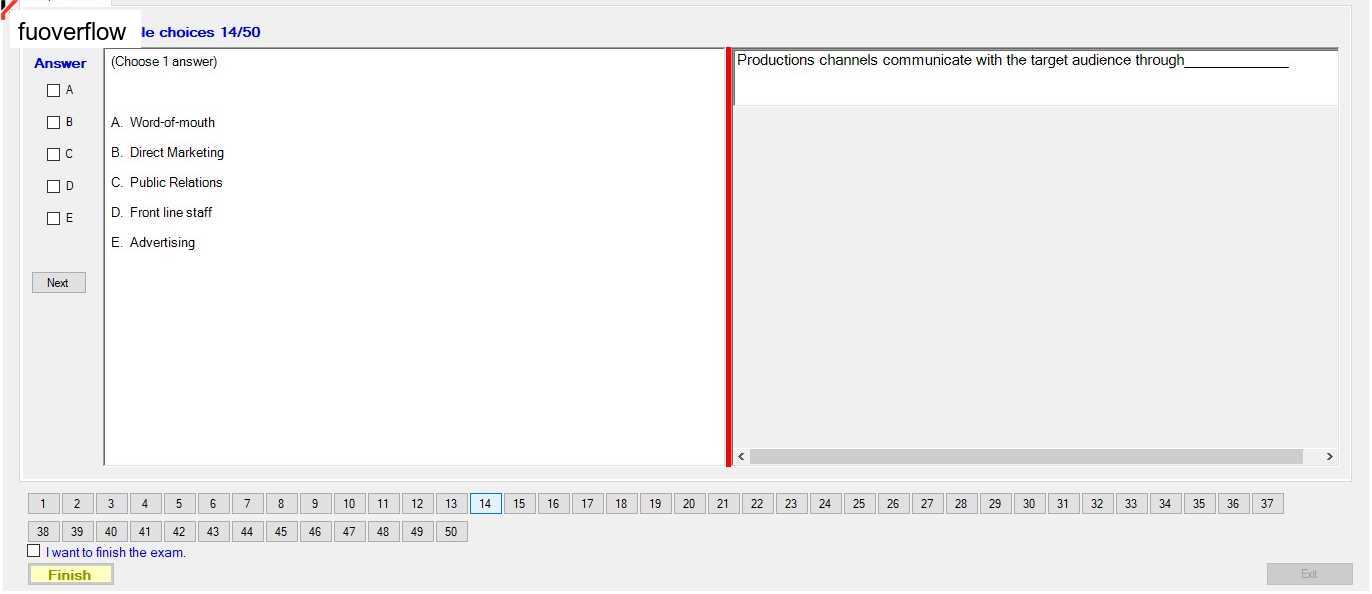
Task: Click answer text 'Direct Marketing'
Action: pyautogui.click(x=177, y=153)
